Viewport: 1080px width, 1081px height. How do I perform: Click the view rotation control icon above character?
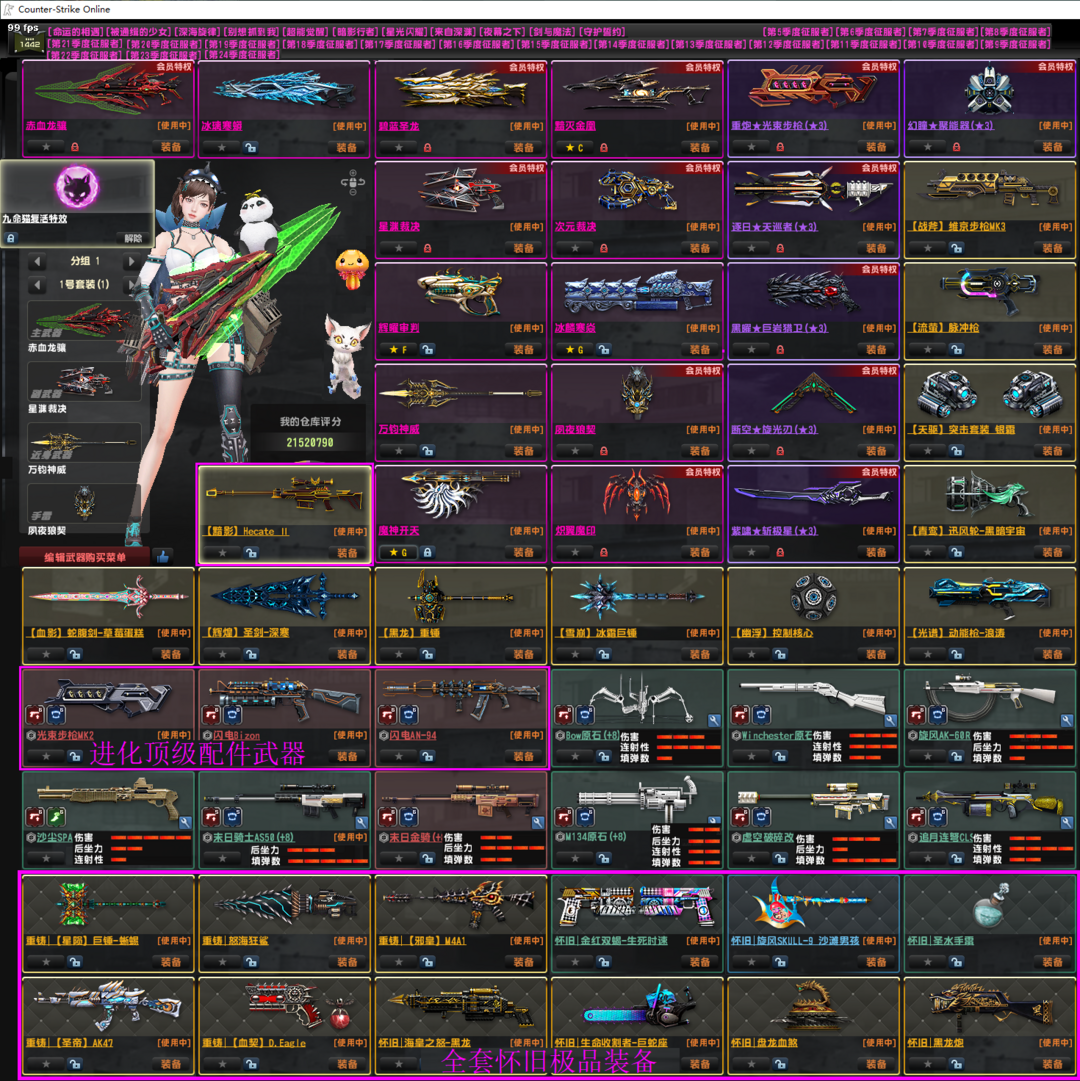pyautogui.click(x=351, y=181)
